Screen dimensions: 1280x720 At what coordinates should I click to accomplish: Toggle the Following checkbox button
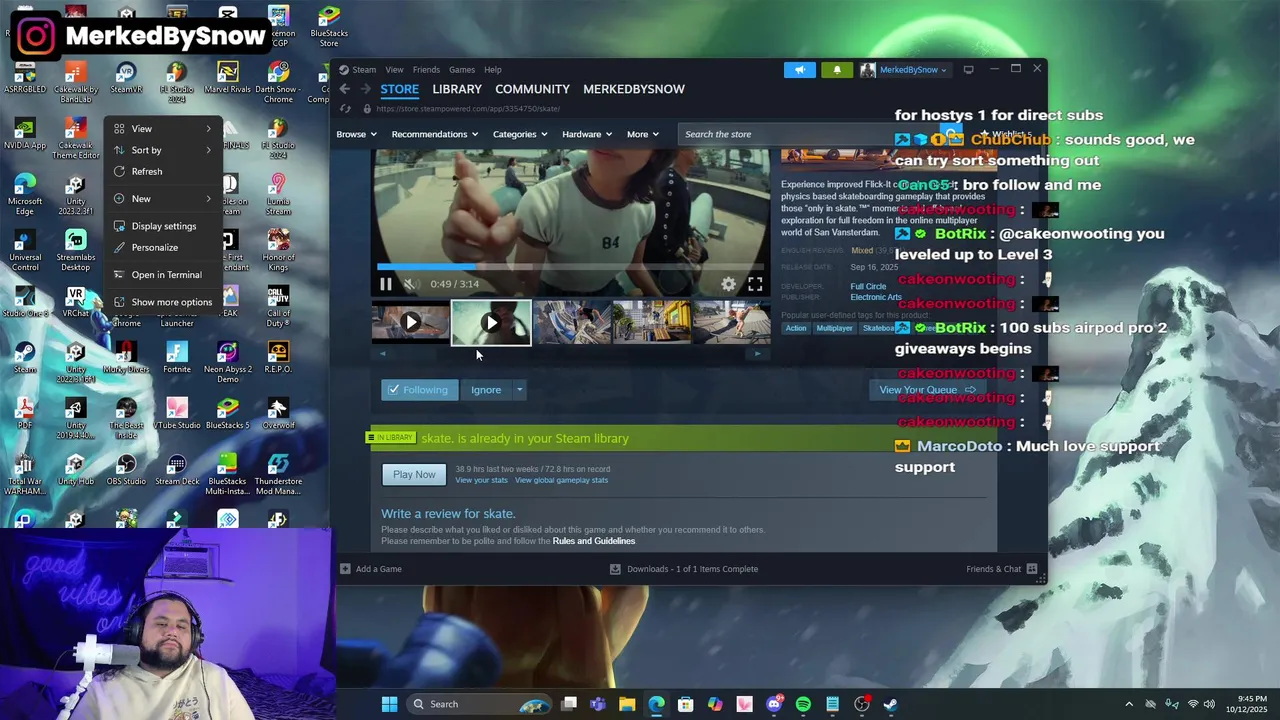[419, 390]
